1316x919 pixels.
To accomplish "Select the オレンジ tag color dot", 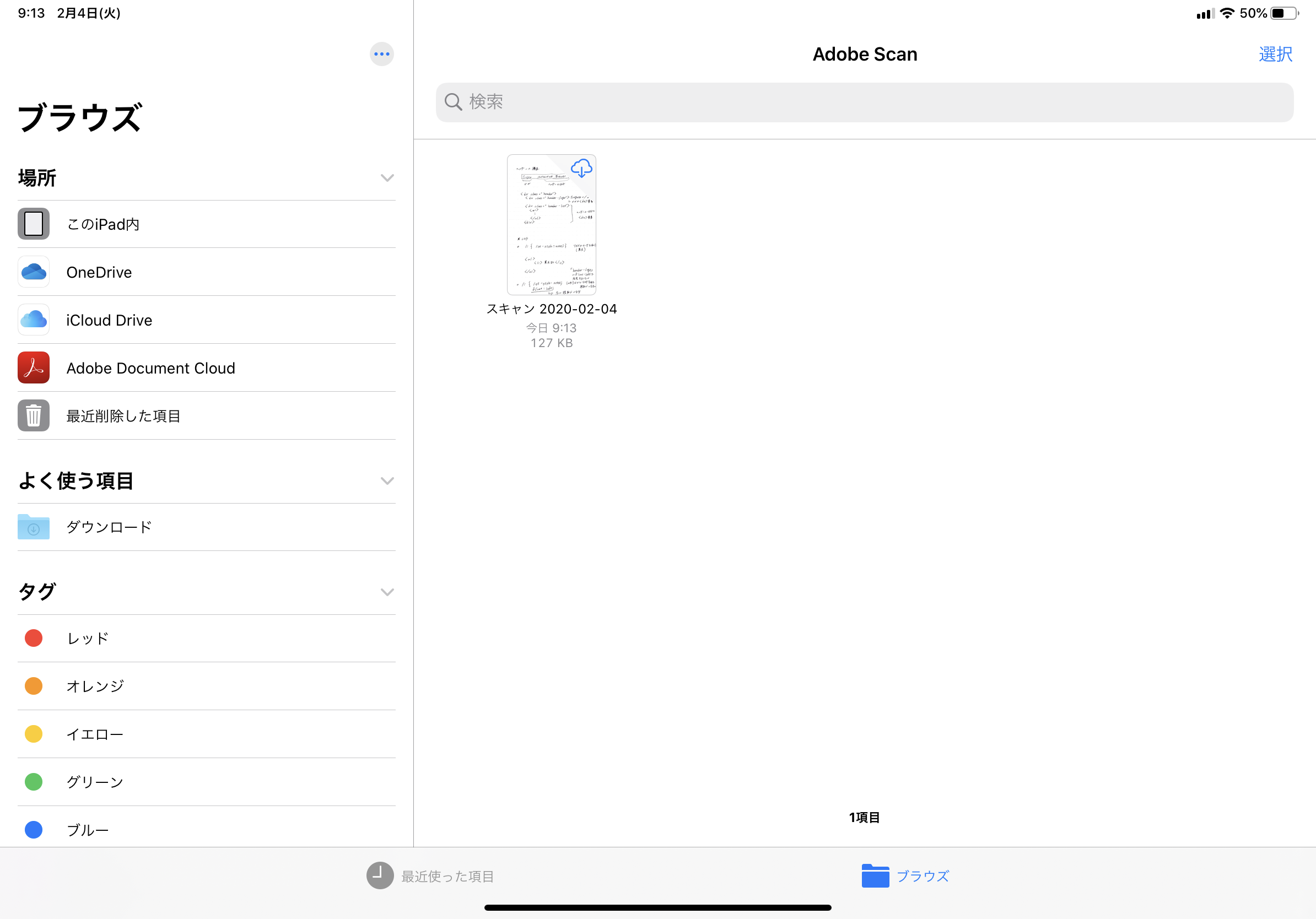I will coord(33,686).
